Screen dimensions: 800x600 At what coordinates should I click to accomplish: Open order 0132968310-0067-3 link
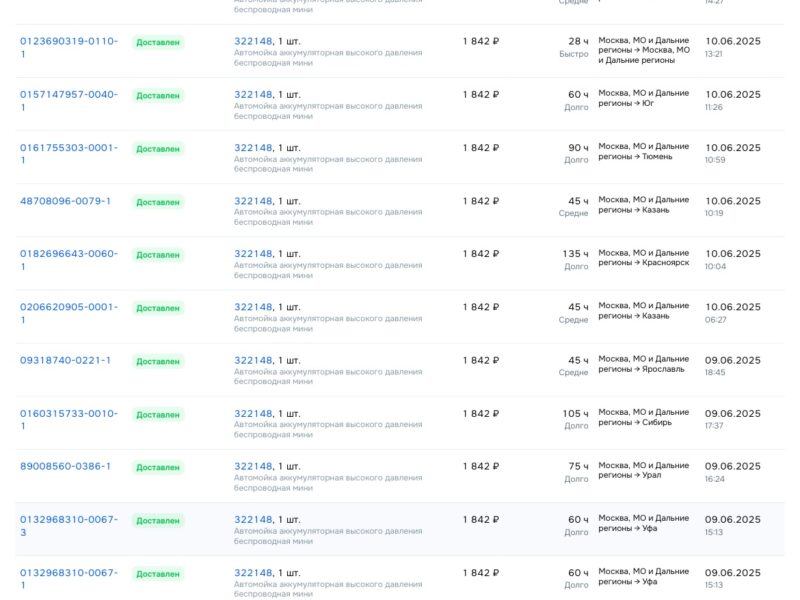[x=68, y=520]
